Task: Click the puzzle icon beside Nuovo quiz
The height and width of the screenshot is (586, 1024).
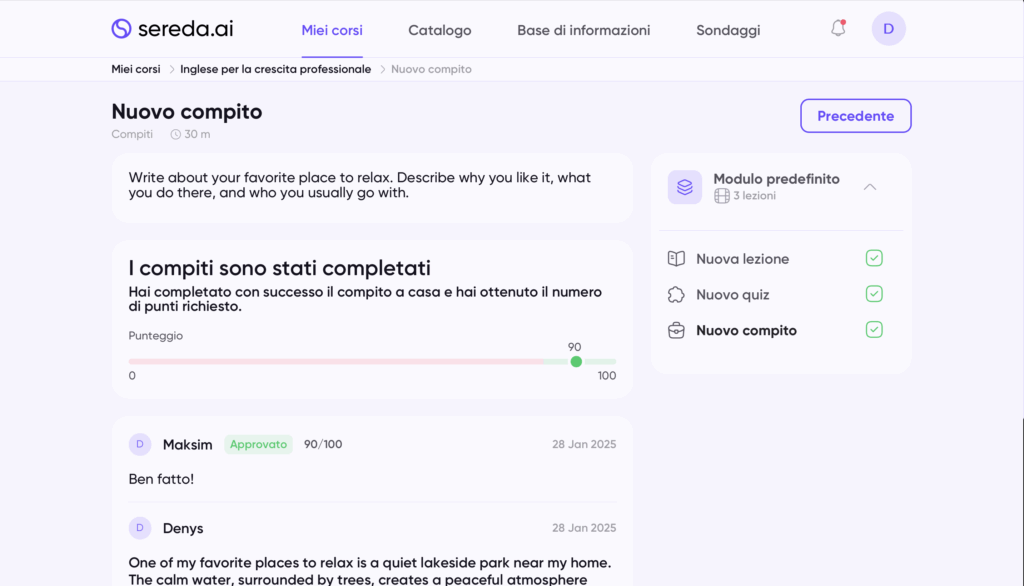Action: 676,295
